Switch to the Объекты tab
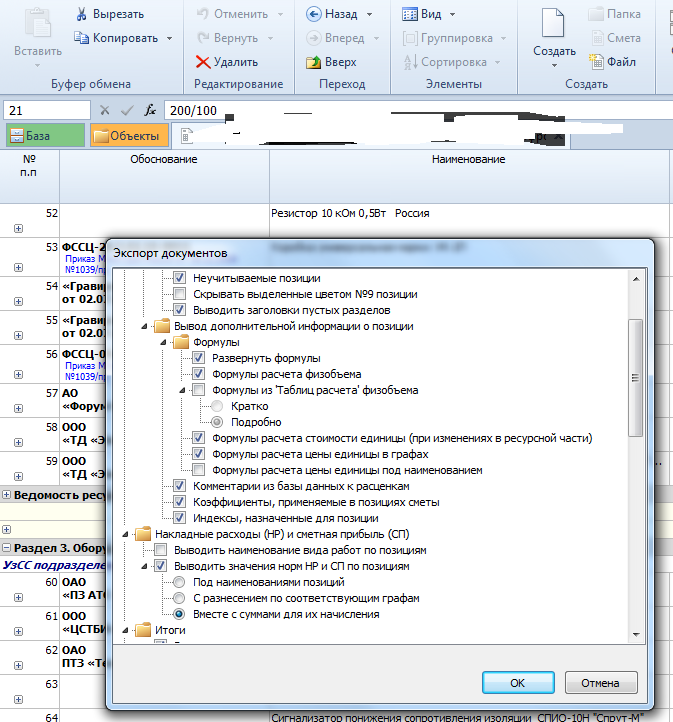Viewport: 673px width, 722px height. (x=129, y=135)
